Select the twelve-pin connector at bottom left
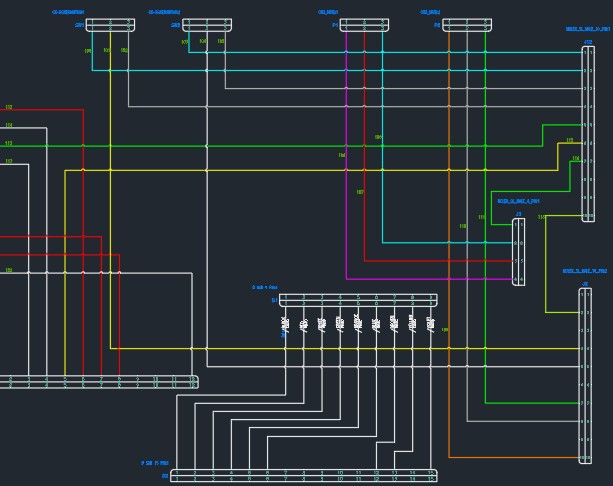 98,382
